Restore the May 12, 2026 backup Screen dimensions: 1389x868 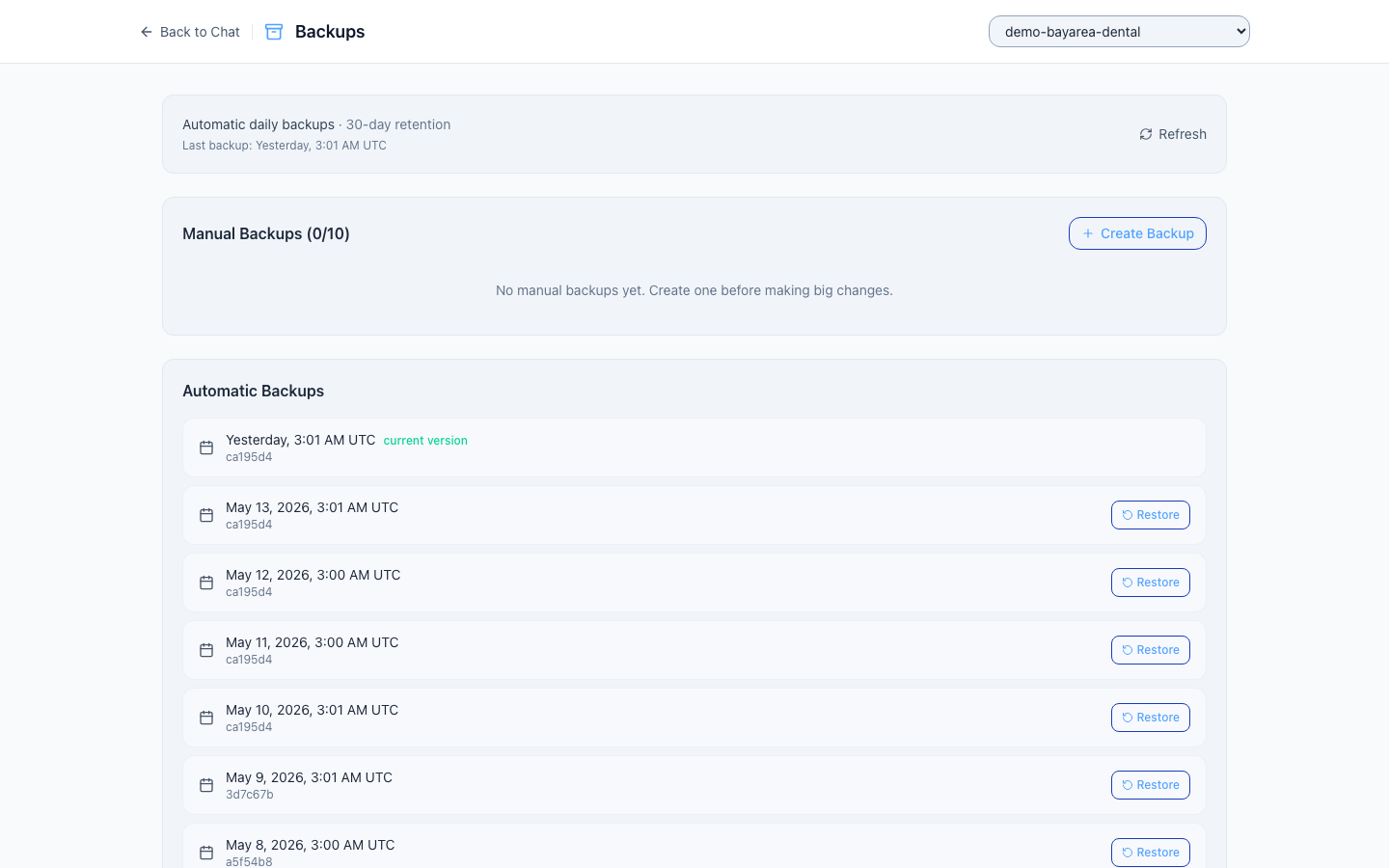pos(1151,583)
